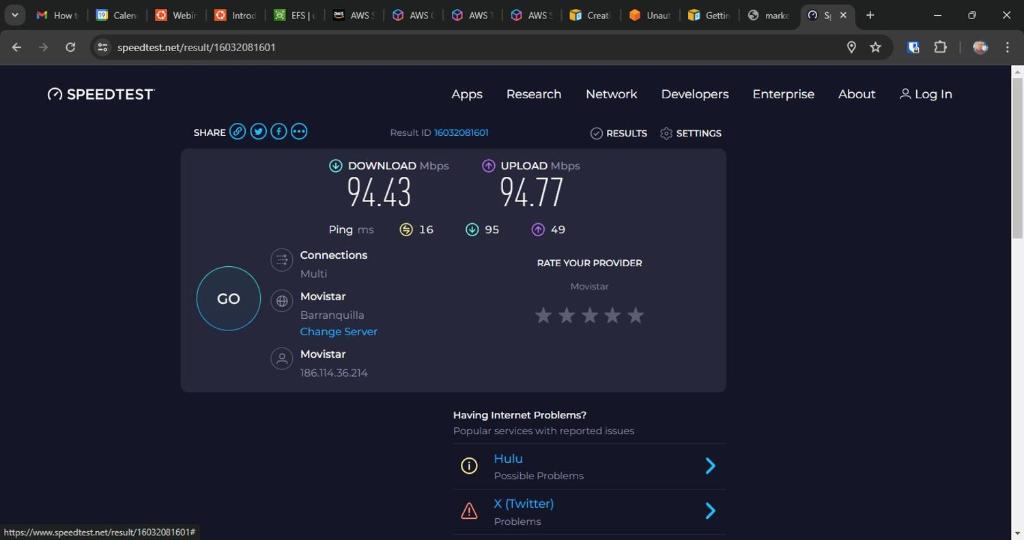Expand the X (Twitter) problems entry
This screenshot has width=1024, height=540.
[710, 511]
